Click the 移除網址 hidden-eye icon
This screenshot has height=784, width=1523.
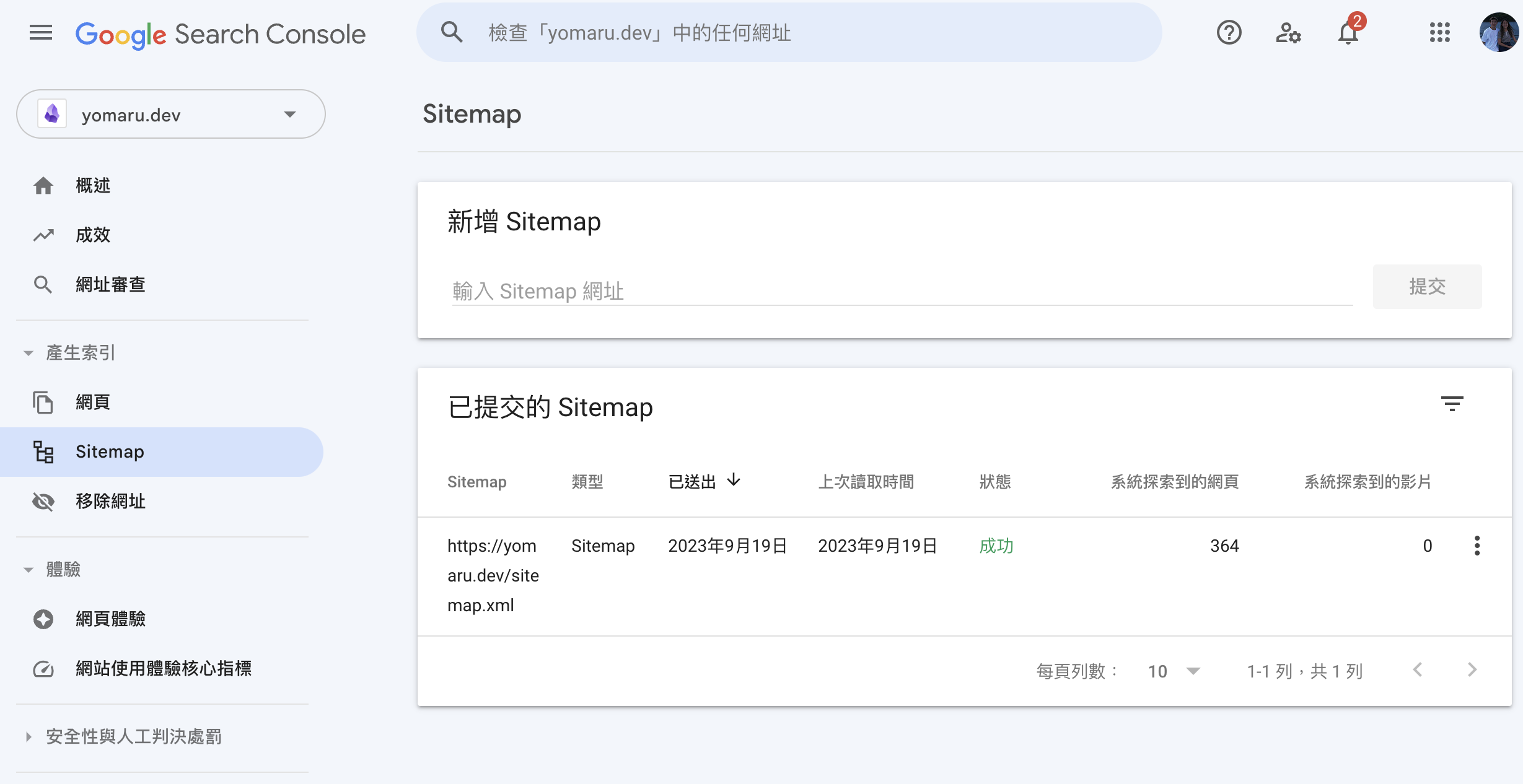click(x=43, y=501)
